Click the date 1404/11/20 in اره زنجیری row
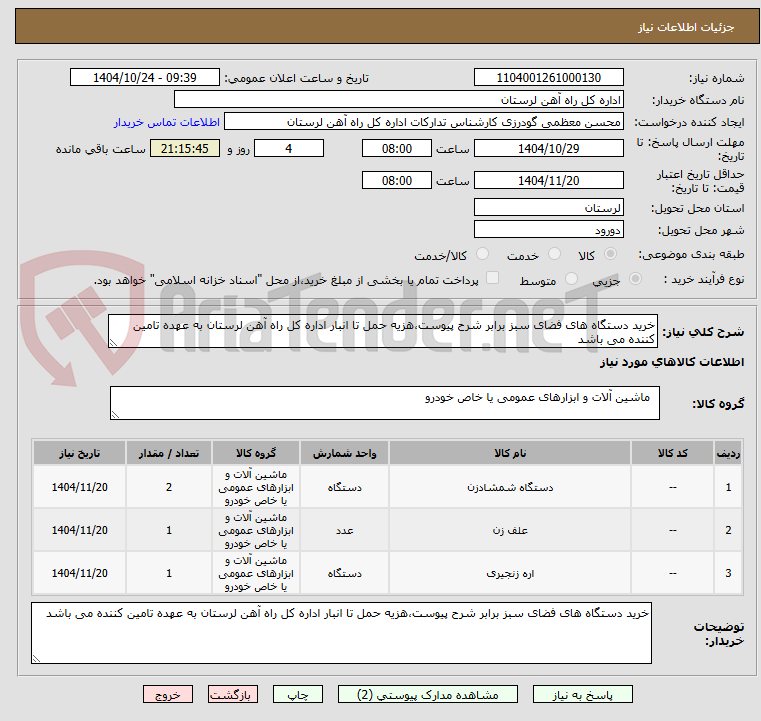761x721 pixels. coord(80,574)
